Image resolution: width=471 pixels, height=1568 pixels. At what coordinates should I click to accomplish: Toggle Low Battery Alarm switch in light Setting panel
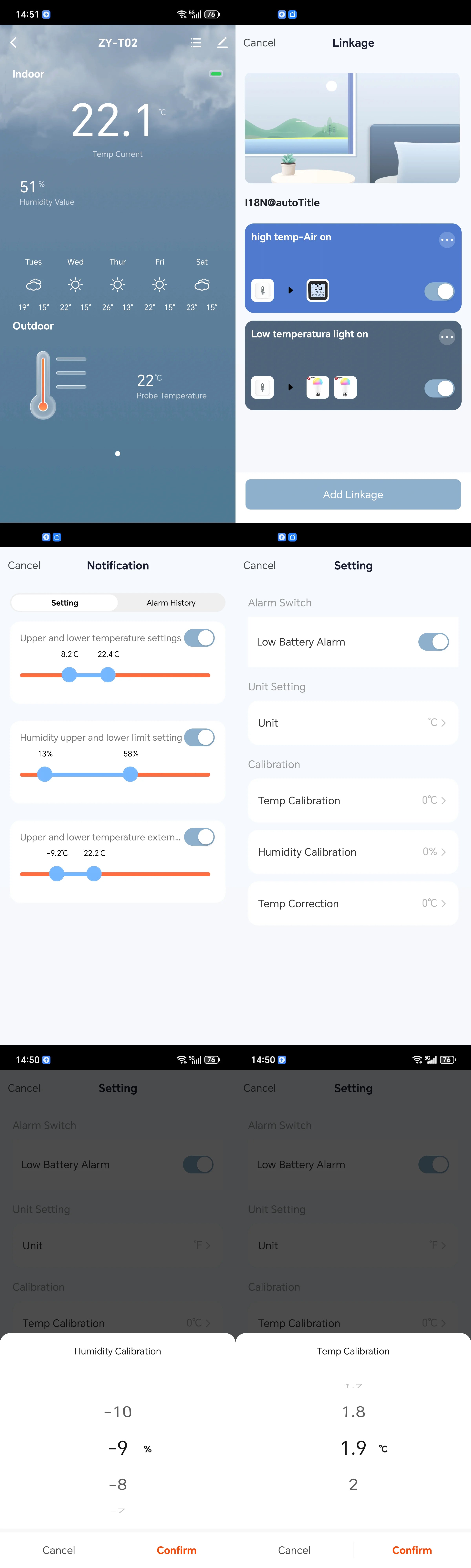(x=433, y=642)
